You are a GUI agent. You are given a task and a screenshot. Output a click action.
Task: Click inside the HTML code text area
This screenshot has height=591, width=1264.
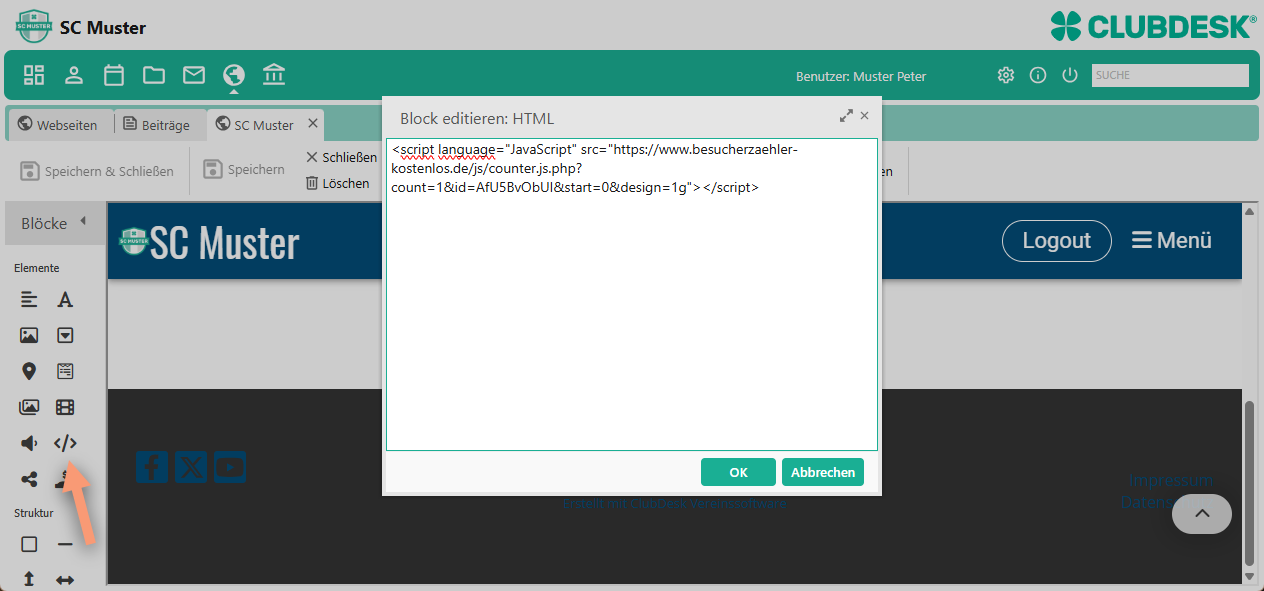tap(632, 295)
